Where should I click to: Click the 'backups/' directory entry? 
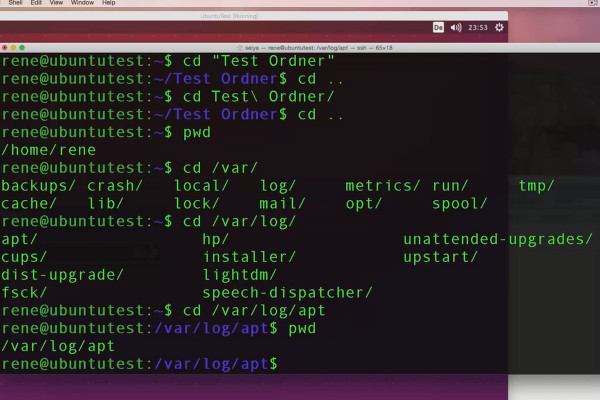click(x=38, y=186)
